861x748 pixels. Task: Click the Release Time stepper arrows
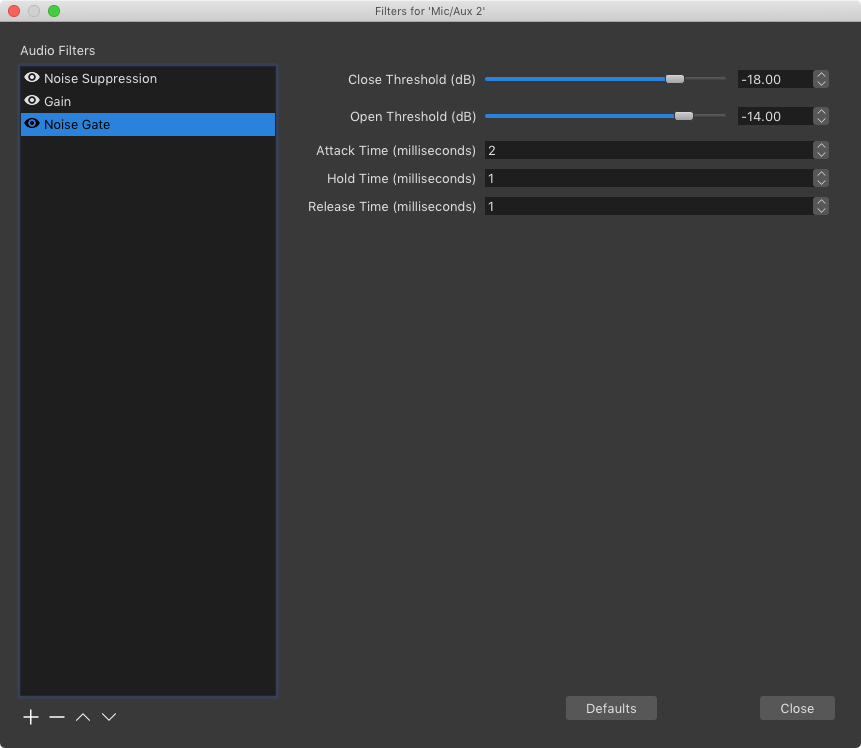point(821,206)
